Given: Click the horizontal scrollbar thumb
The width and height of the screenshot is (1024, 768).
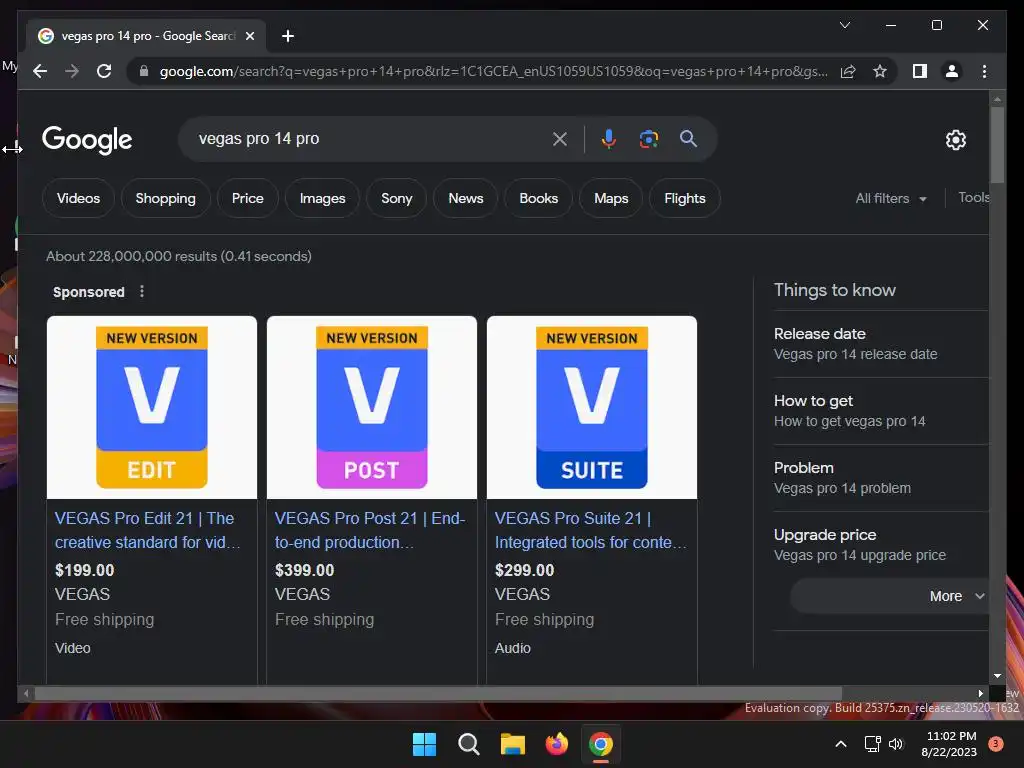Looking at the screenshot, I should point(438,693).
